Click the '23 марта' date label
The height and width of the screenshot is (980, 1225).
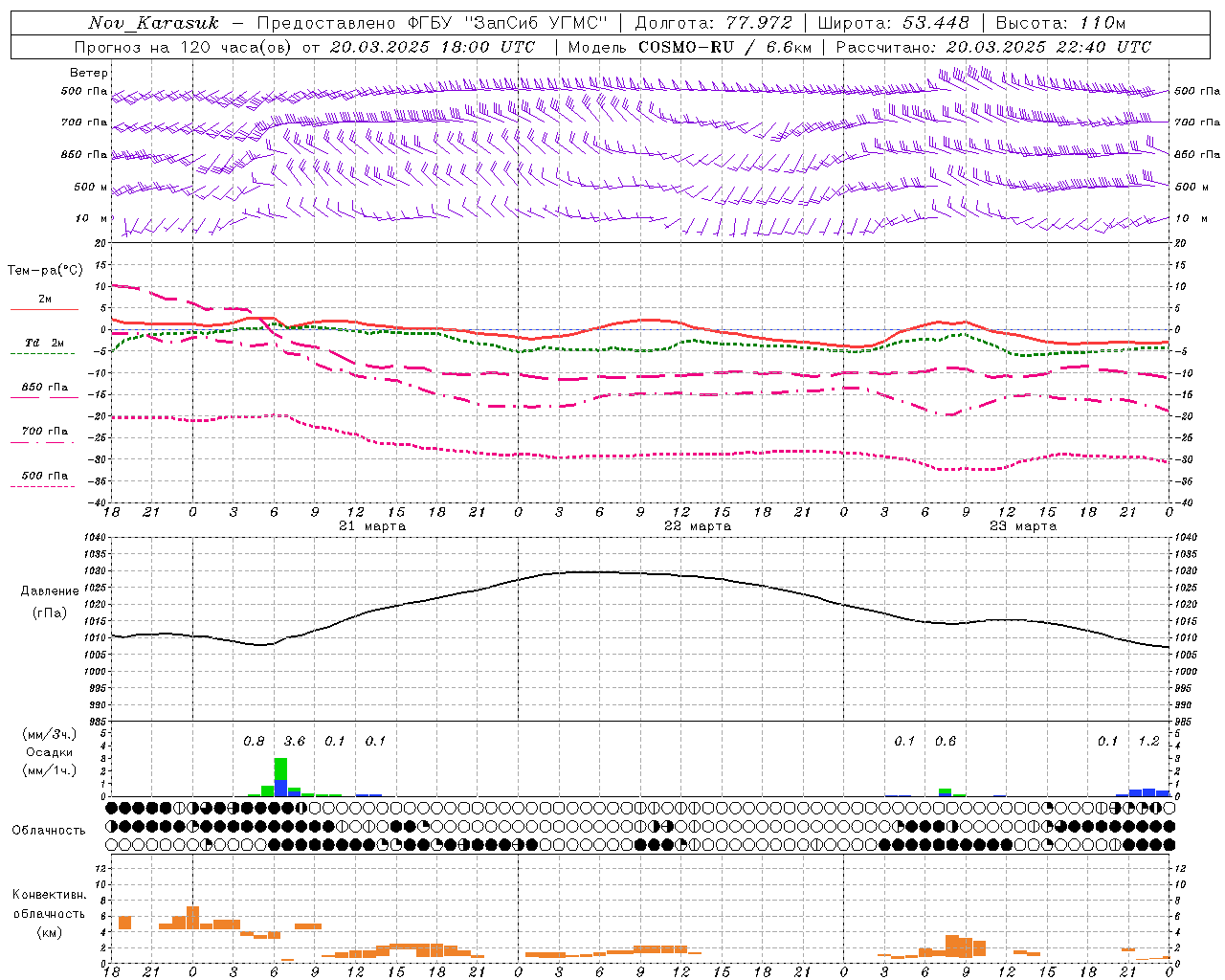(x=1023, y=526)
